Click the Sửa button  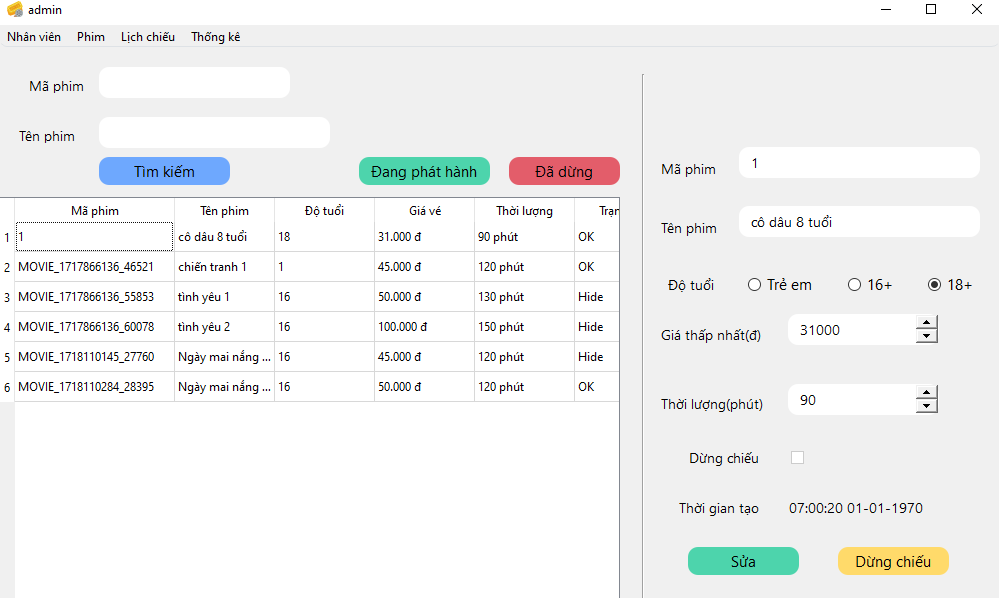tap(743, 561)
